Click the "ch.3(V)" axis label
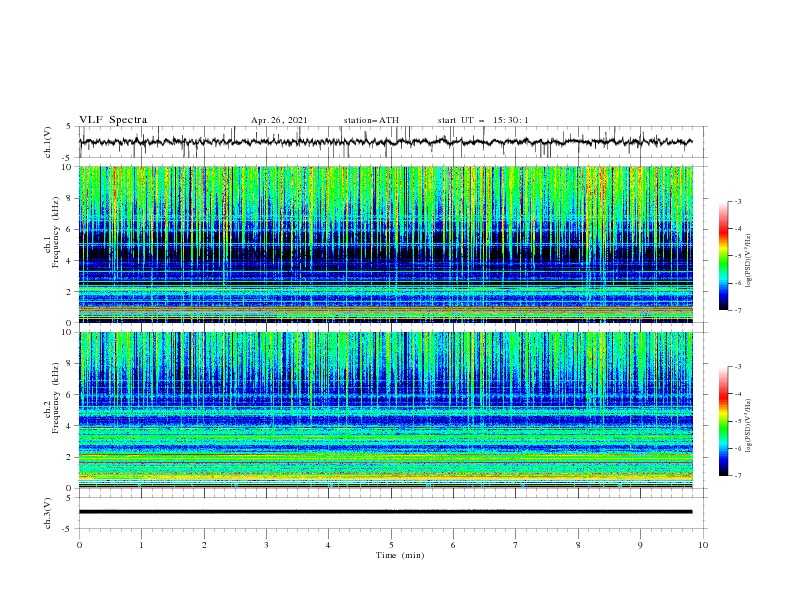Screen dimensions: 792x612 coord(48,513)
